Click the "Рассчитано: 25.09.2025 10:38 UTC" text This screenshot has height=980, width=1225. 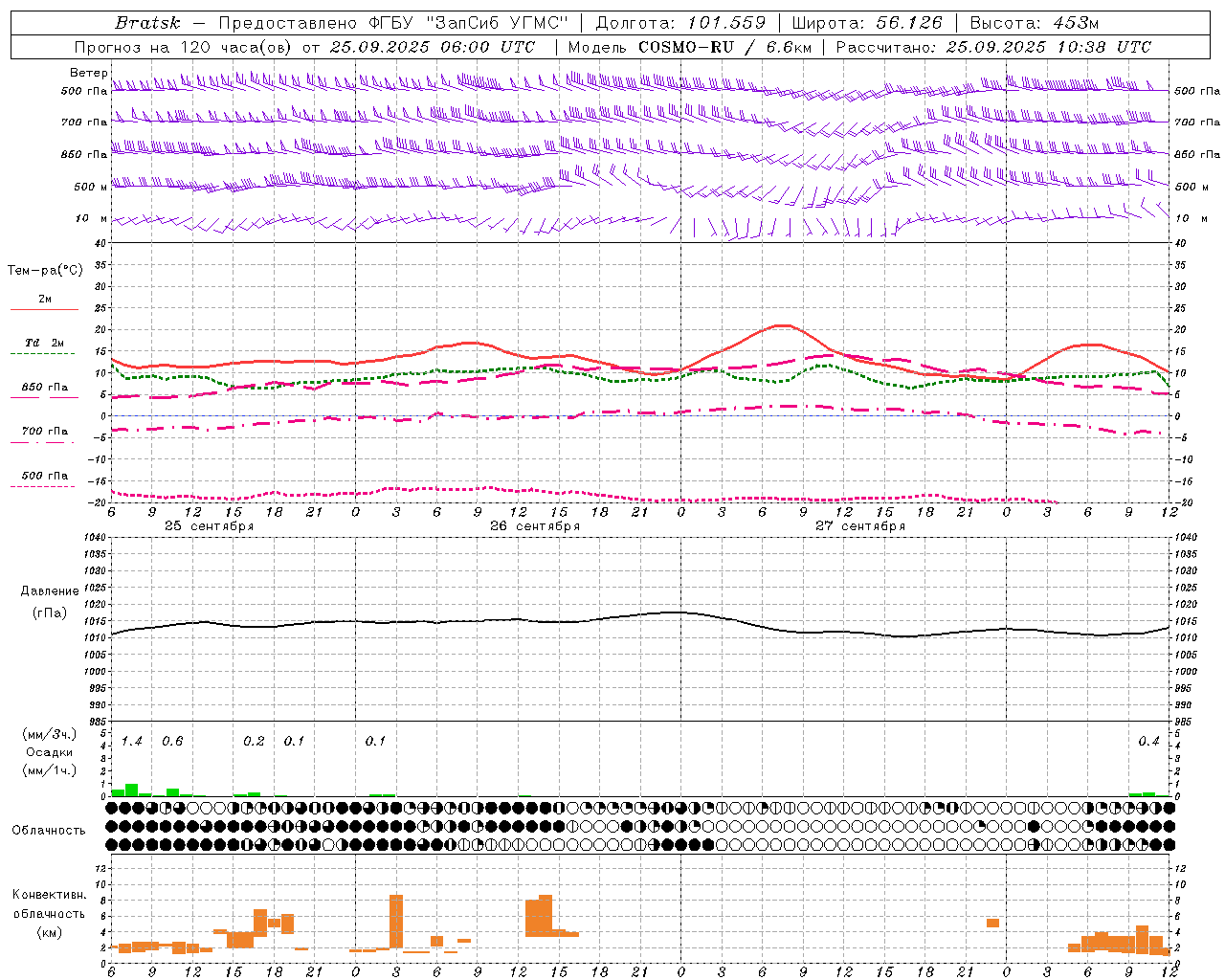(x=993, y=47)
